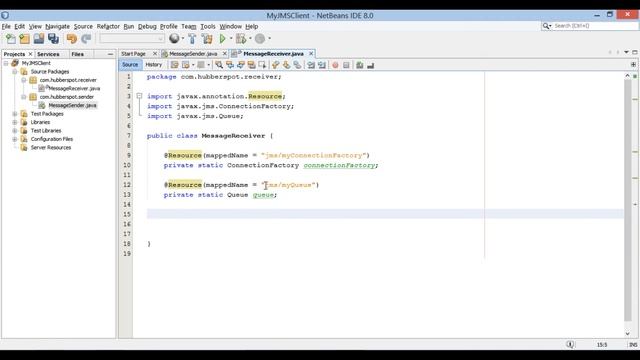Click the notifications icon in status bar

(x=570, y=344)
